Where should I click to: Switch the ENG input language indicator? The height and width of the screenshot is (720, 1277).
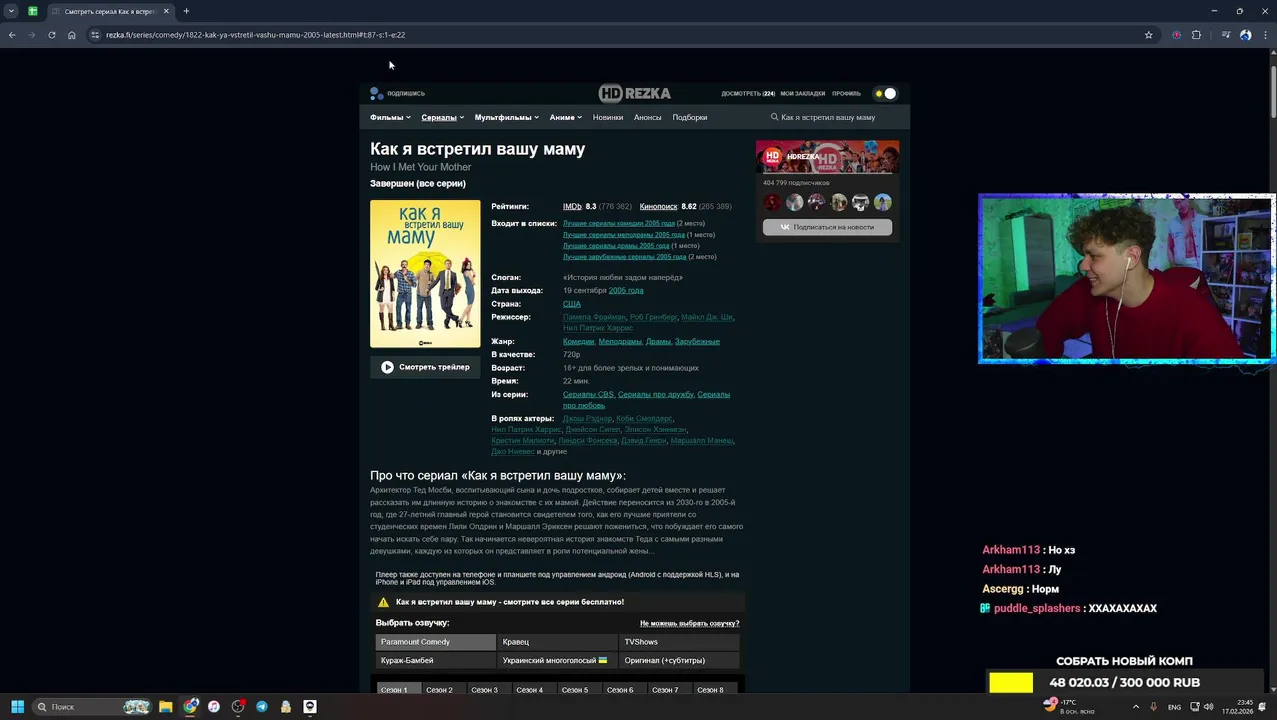tap(1174, 707)
